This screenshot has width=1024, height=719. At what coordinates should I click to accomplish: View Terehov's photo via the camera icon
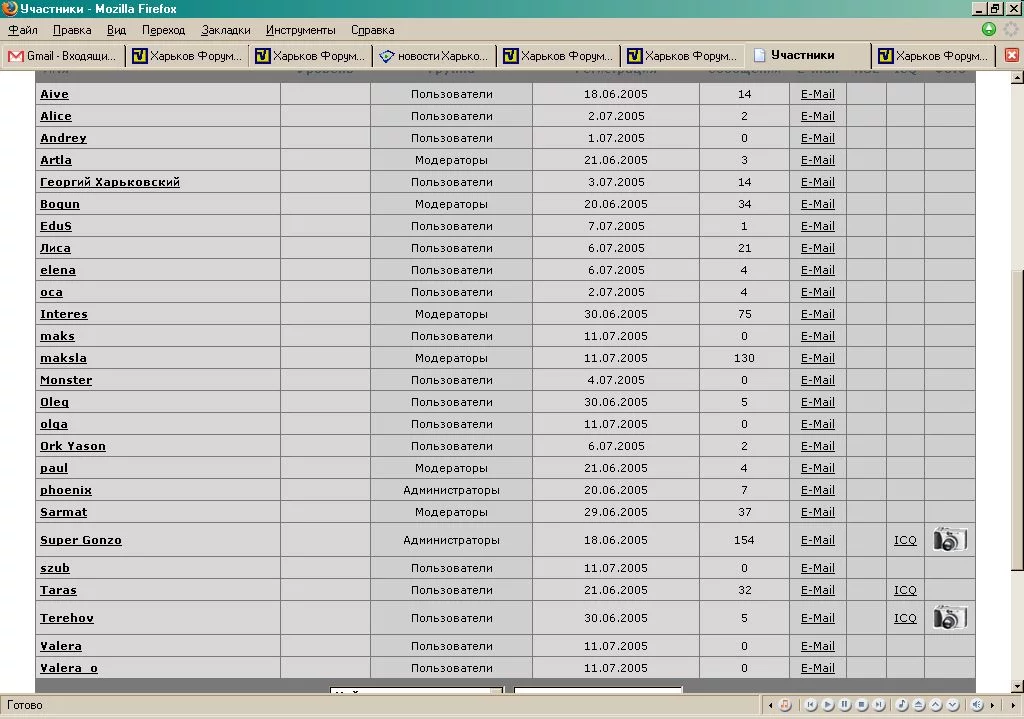coord(949,618)
